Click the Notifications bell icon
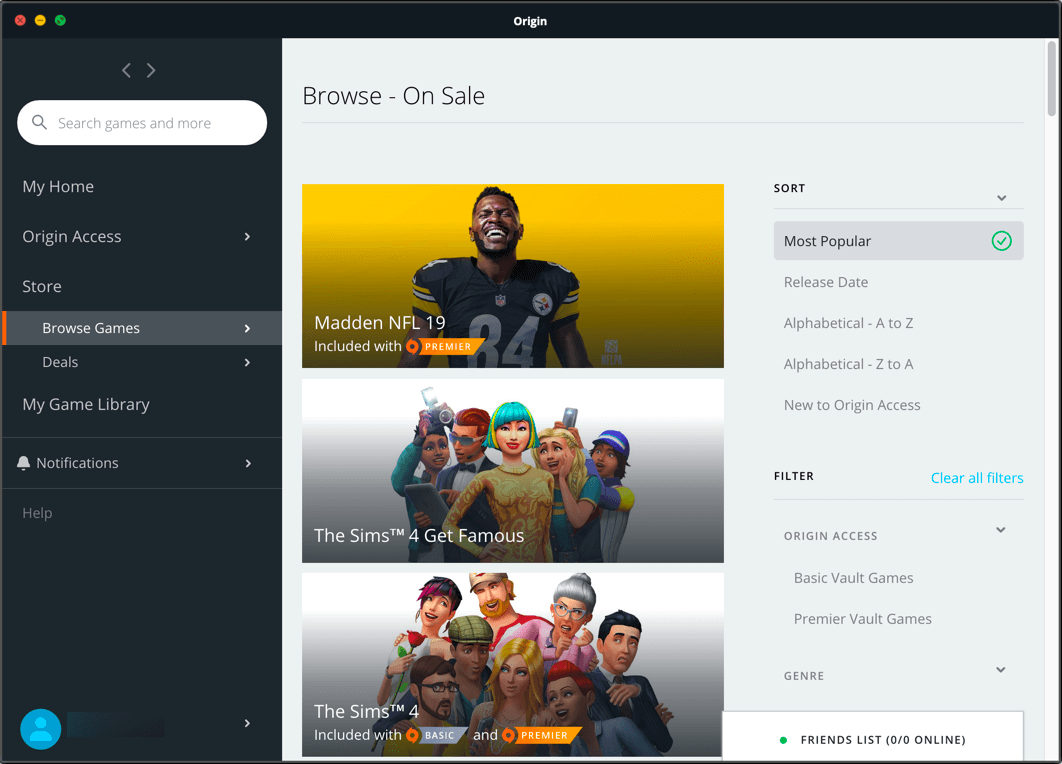The image size is (1062, 764). pos(24,463)
